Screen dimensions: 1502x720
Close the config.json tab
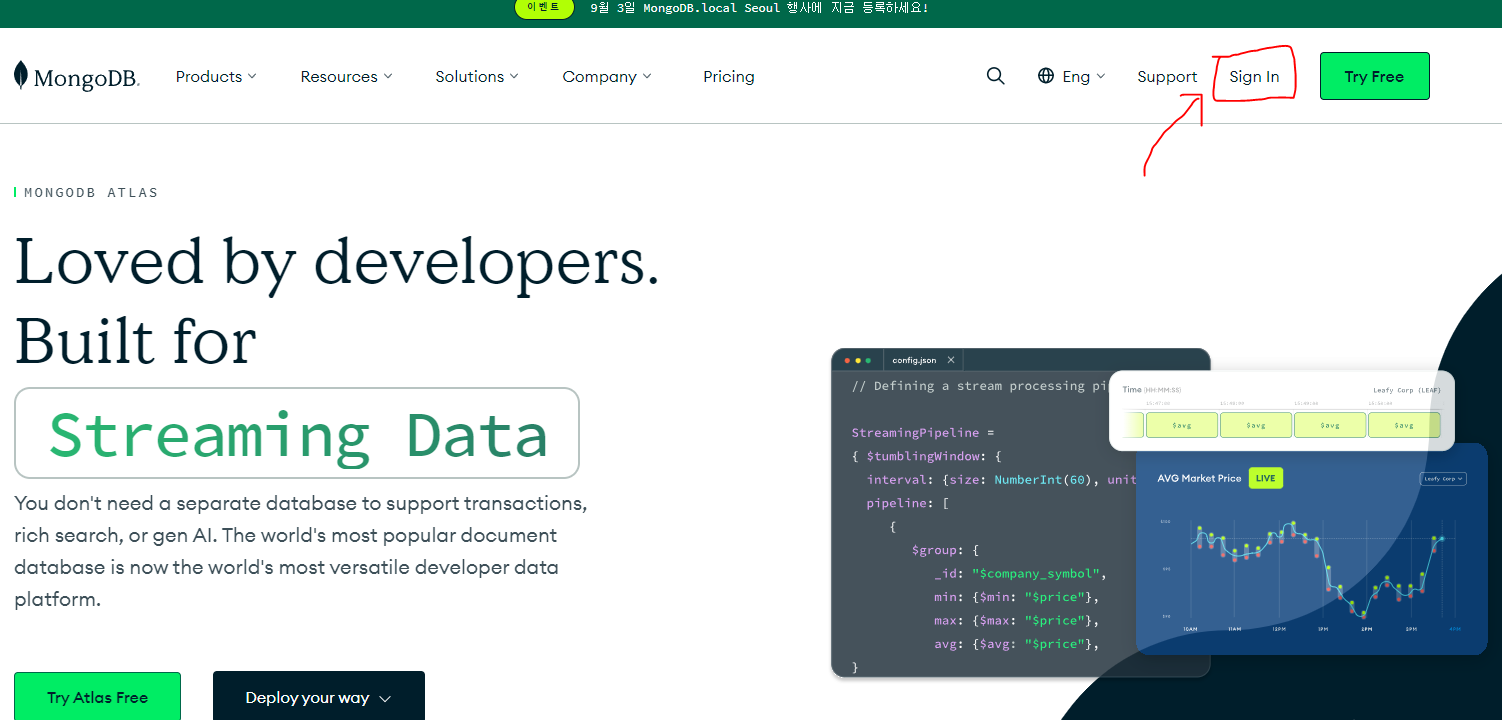pyautogui.click(x=951, y=360)
